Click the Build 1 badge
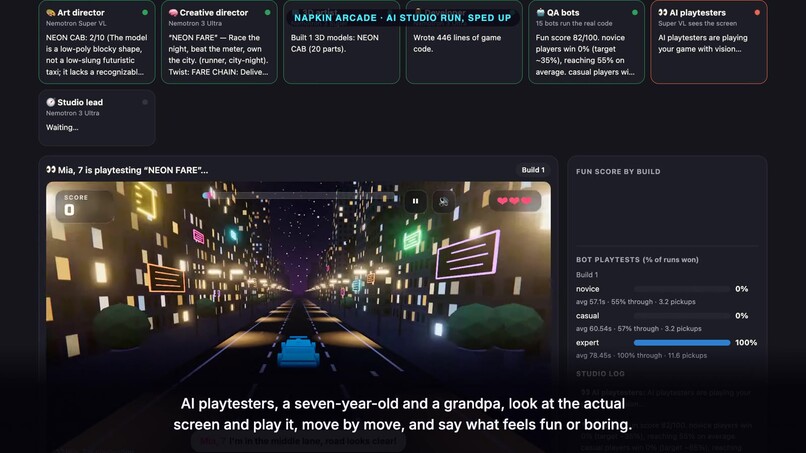806x453 pixels. [x=533, y=170]
